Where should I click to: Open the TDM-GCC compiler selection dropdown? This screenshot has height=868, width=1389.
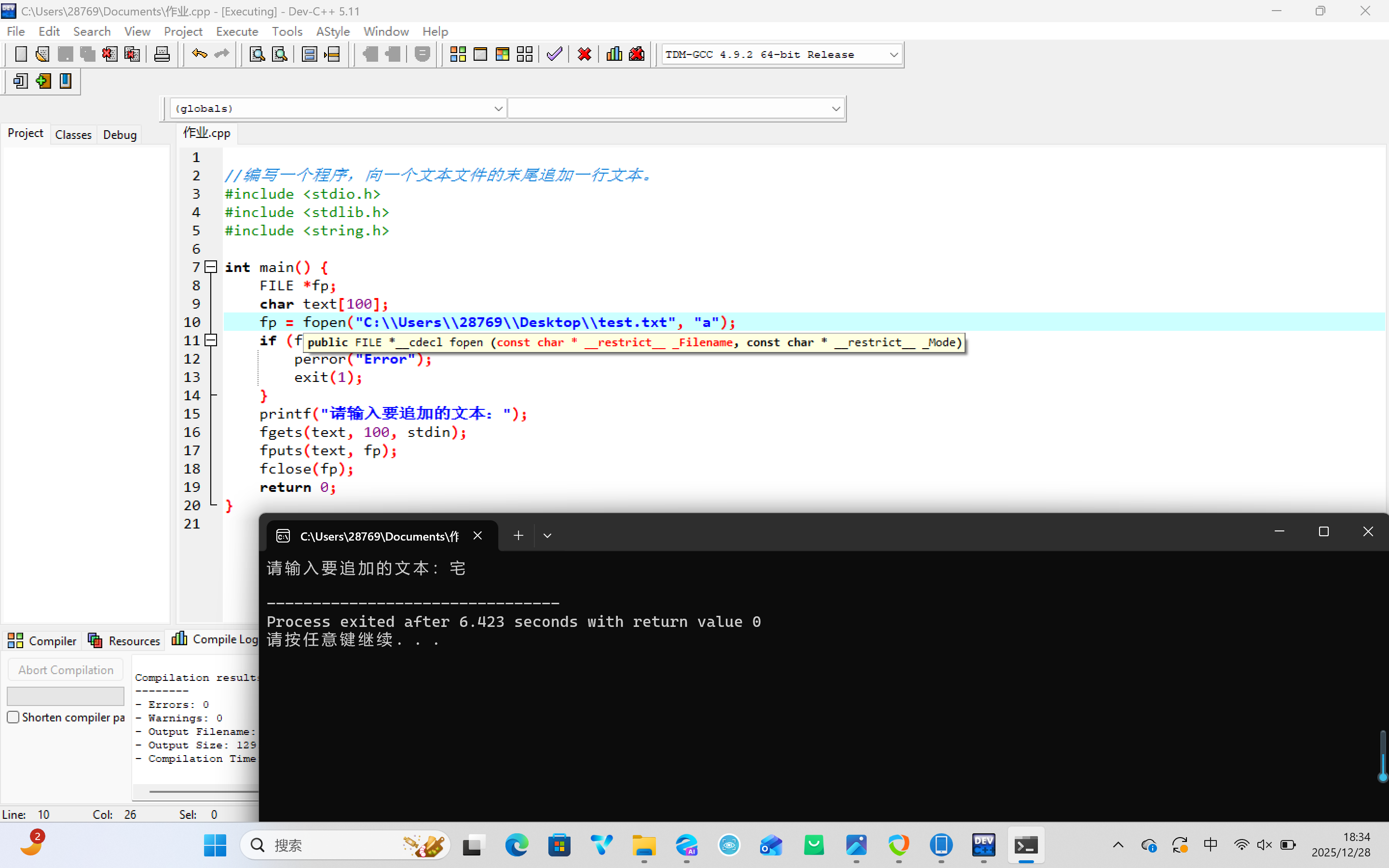pyautogui.click(x=893, y=54)
